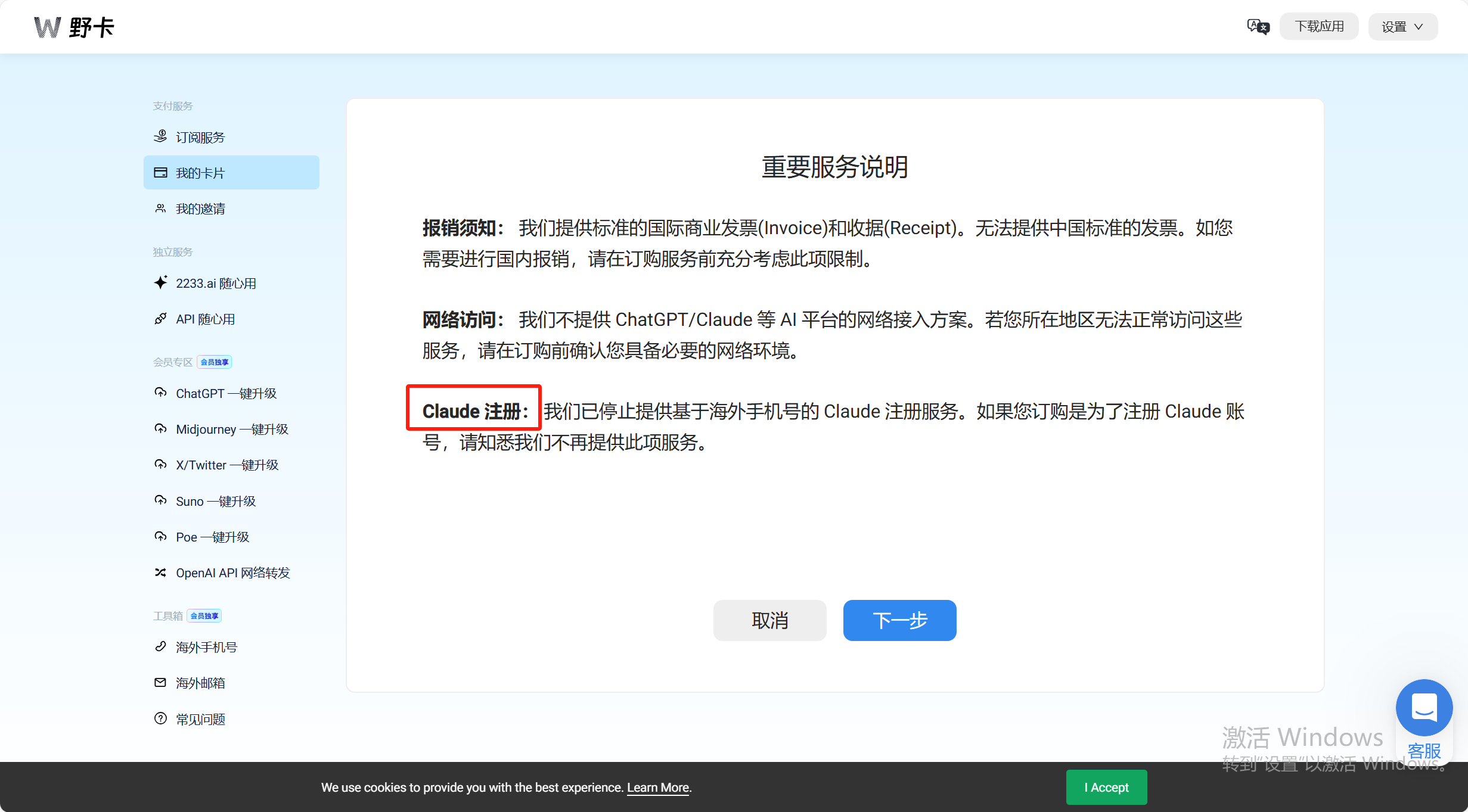Click the language translate icon

click(x=1258, y=27)
